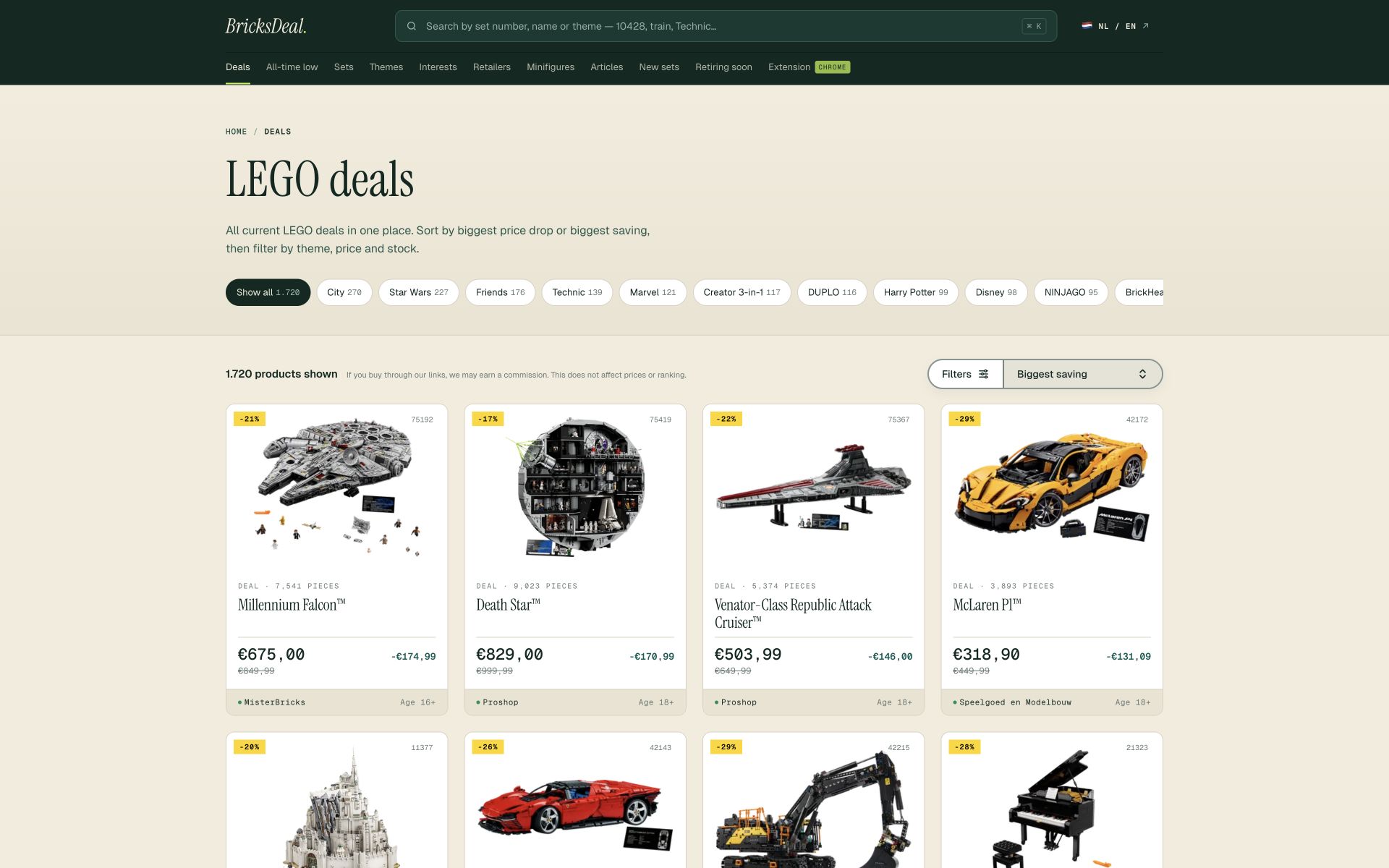Screen dimensions: 1389x868
Task: Open the grand piano set 21323 image
Action: click(1052, 809)
